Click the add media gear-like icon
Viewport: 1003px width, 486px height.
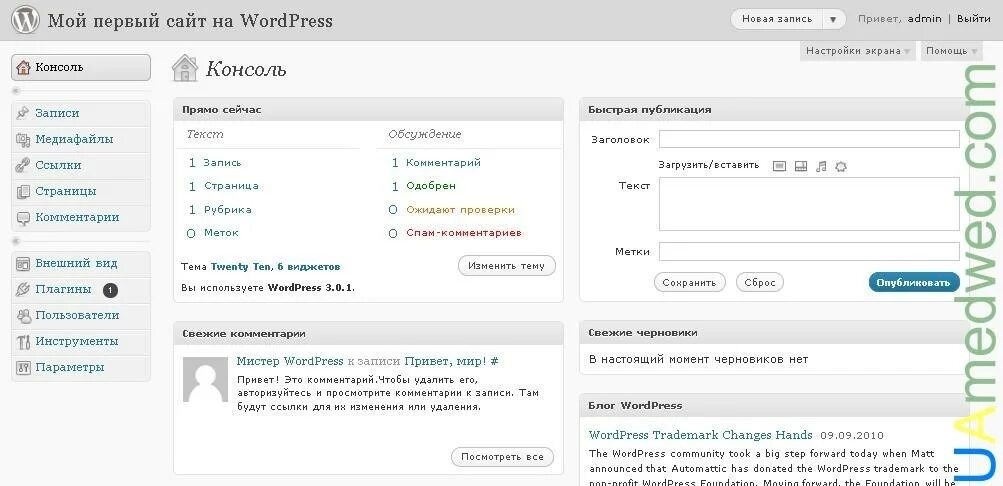coord(841,166)
